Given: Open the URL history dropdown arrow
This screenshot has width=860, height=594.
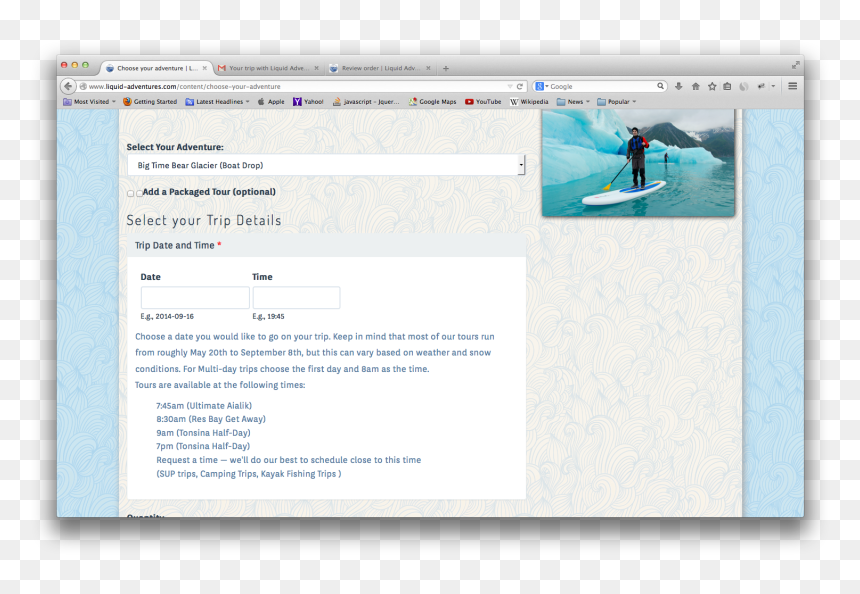Looking at the screenshot, I should 510,87.
